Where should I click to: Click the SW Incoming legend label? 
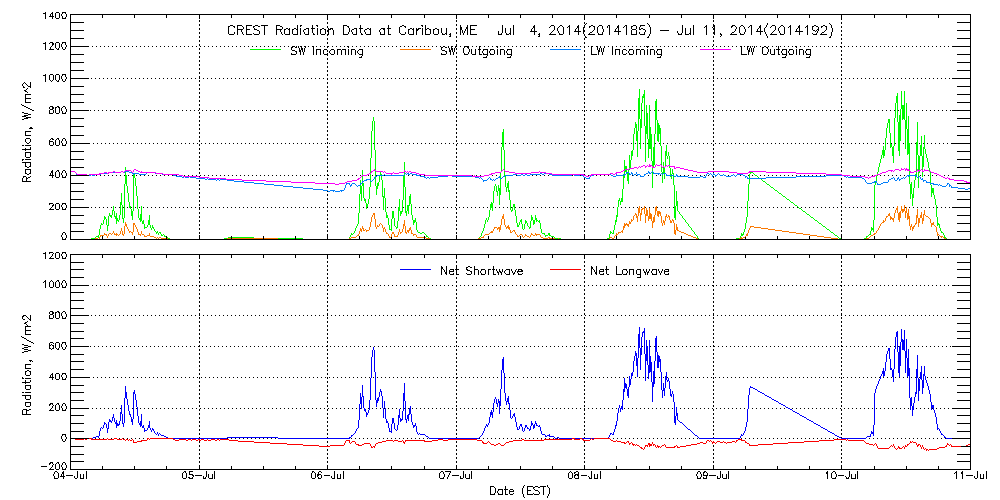324,52
